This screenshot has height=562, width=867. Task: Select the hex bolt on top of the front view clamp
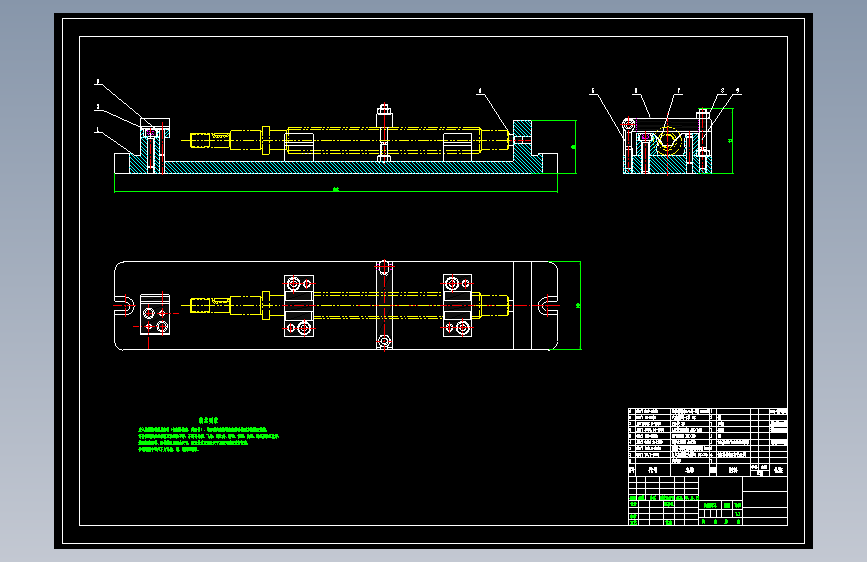tap(384, 110)
